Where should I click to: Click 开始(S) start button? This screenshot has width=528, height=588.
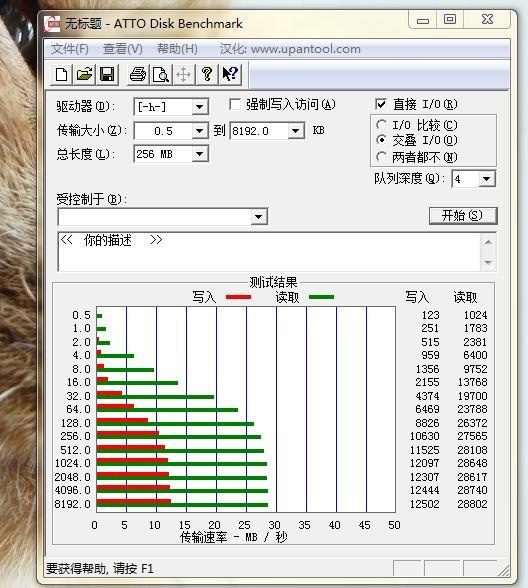(x=463, y=216)
